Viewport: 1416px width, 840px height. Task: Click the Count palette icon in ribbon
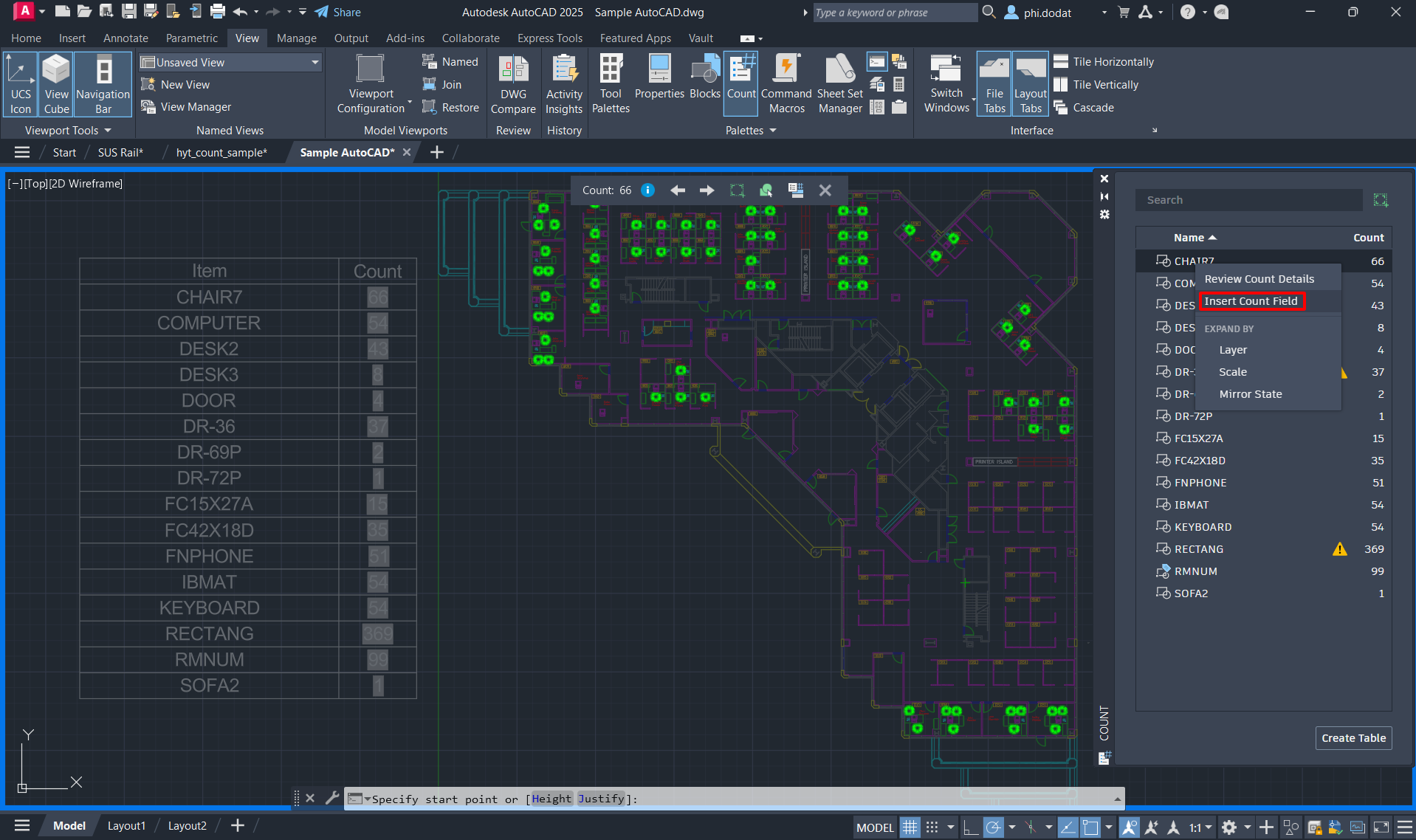(x=741, y=83)
